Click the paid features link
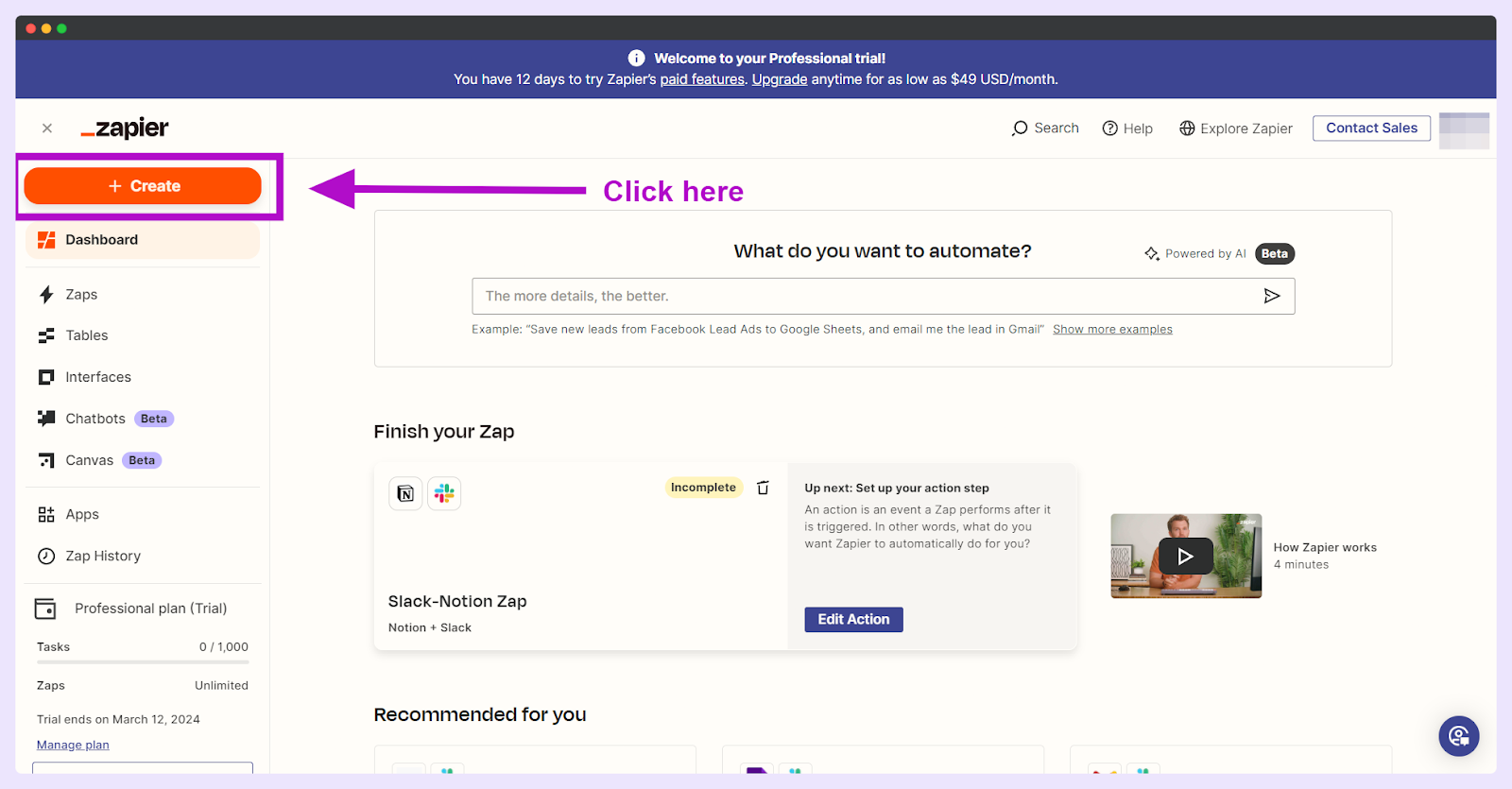Screen dimensions: 1512x789 tap(702, 79)
